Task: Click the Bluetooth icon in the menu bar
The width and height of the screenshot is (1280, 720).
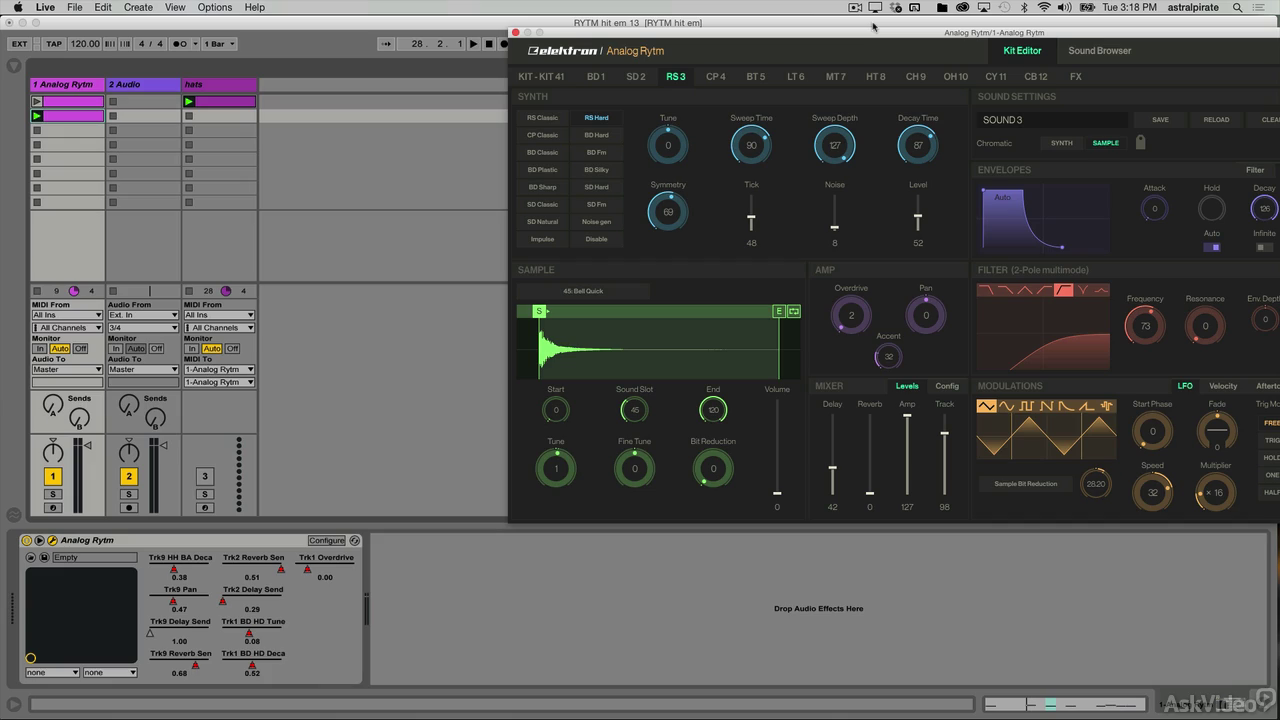Action: (1025, 7)
